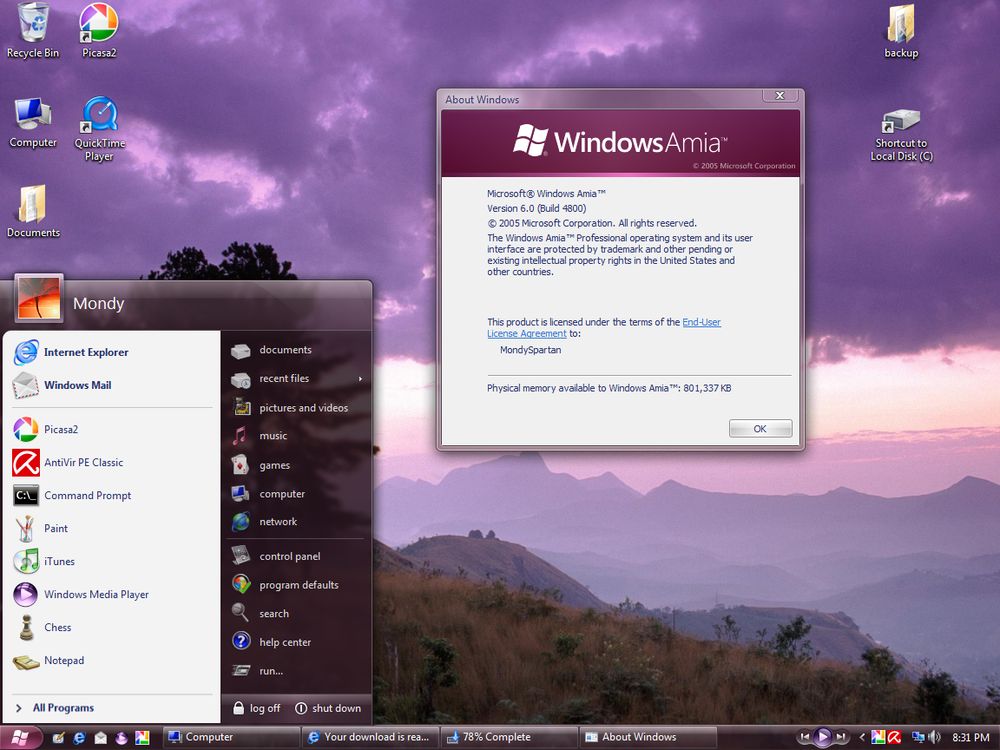The width and height of the screenshot is (1000, 750).
Task: Open help center from the Start menu
Action: 297,642
